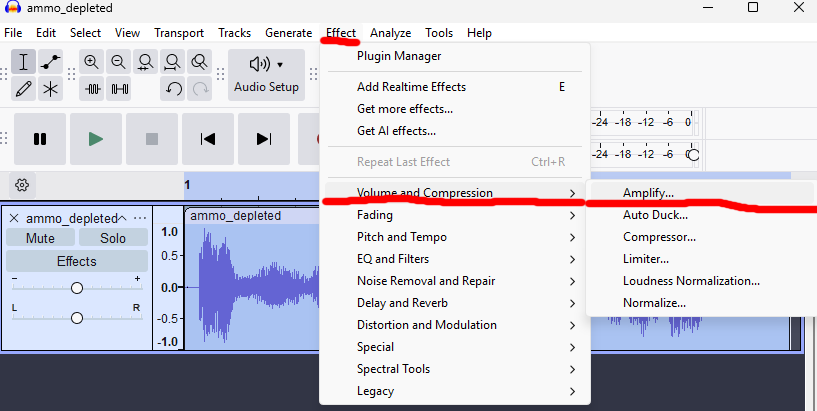Click the Zoom Out magnifier

pyautogui.click(x=119, y=62)
